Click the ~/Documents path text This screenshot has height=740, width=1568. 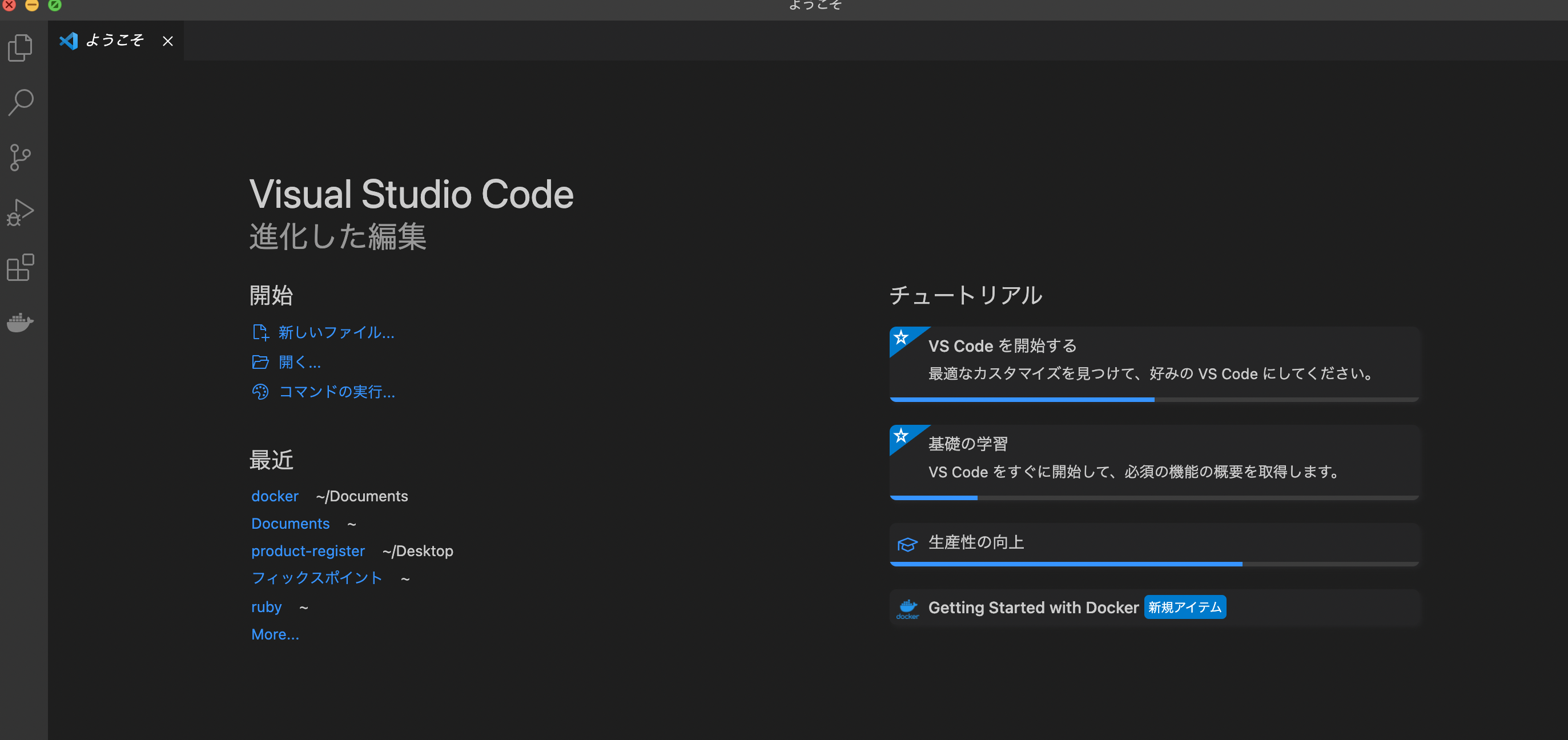coord(361,496)
